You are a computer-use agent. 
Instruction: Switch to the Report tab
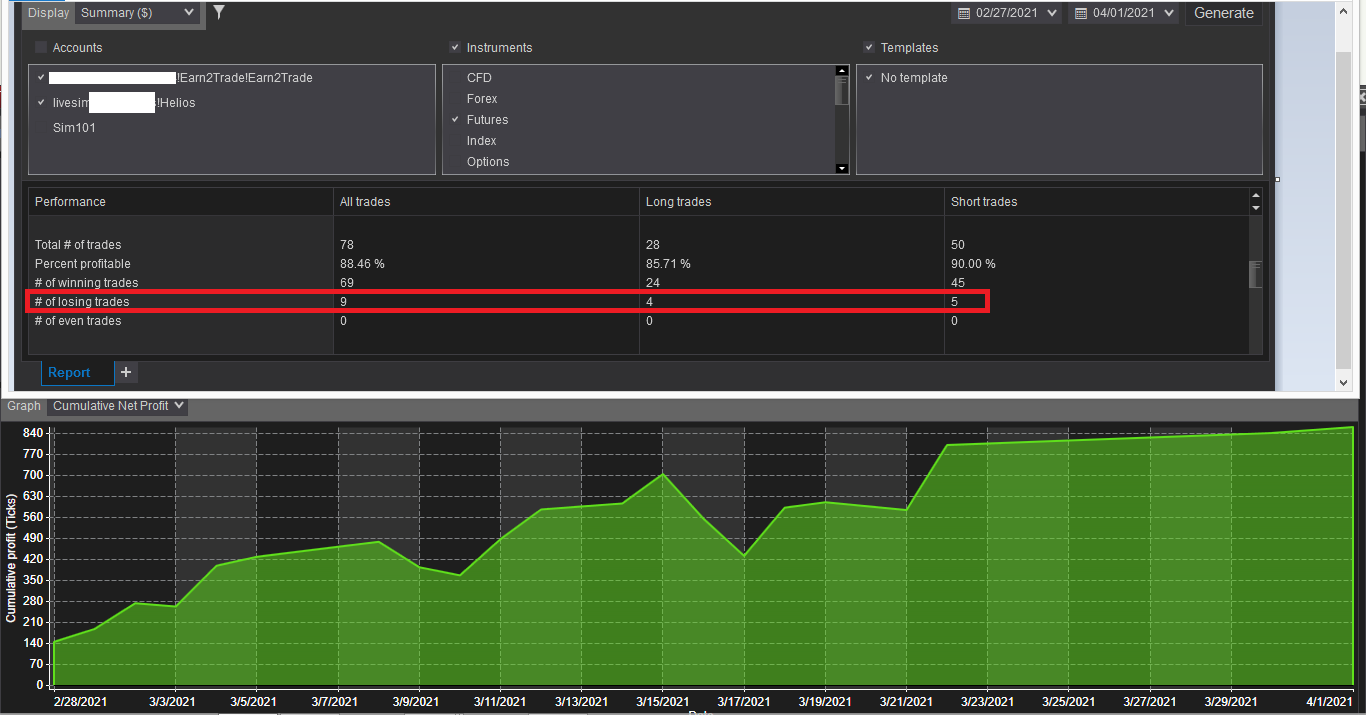coord(69,372)
